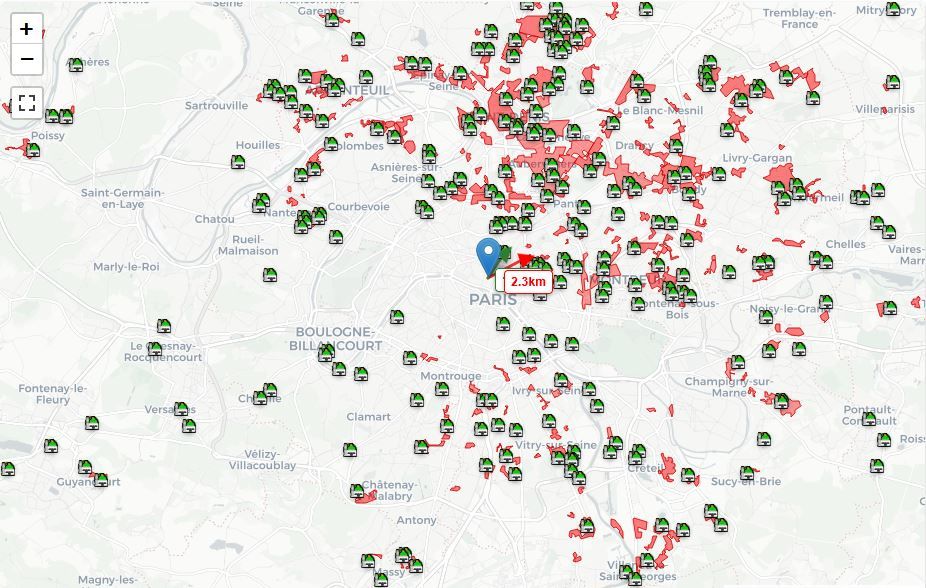
Task: Zoom out of the map
Action: (x=27, y=59)
